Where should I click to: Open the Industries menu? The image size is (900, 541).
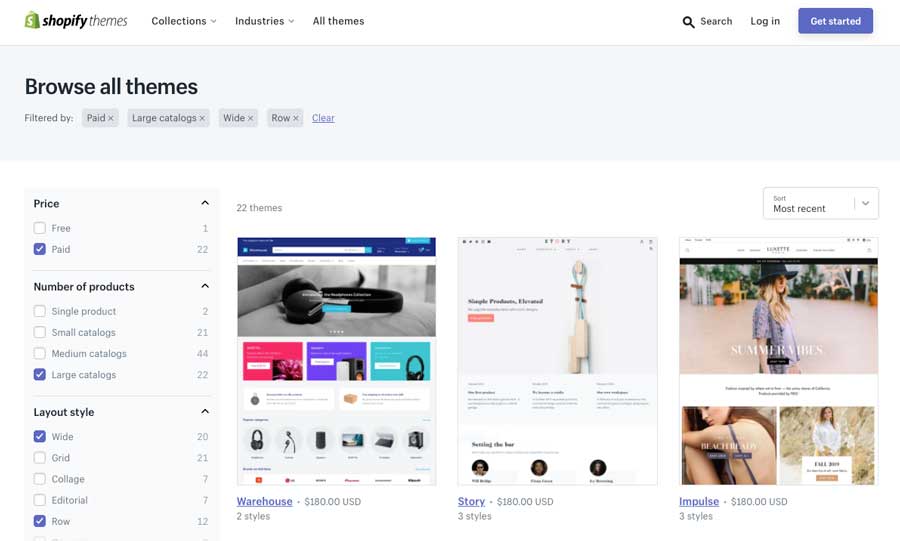tap(264, 21)
